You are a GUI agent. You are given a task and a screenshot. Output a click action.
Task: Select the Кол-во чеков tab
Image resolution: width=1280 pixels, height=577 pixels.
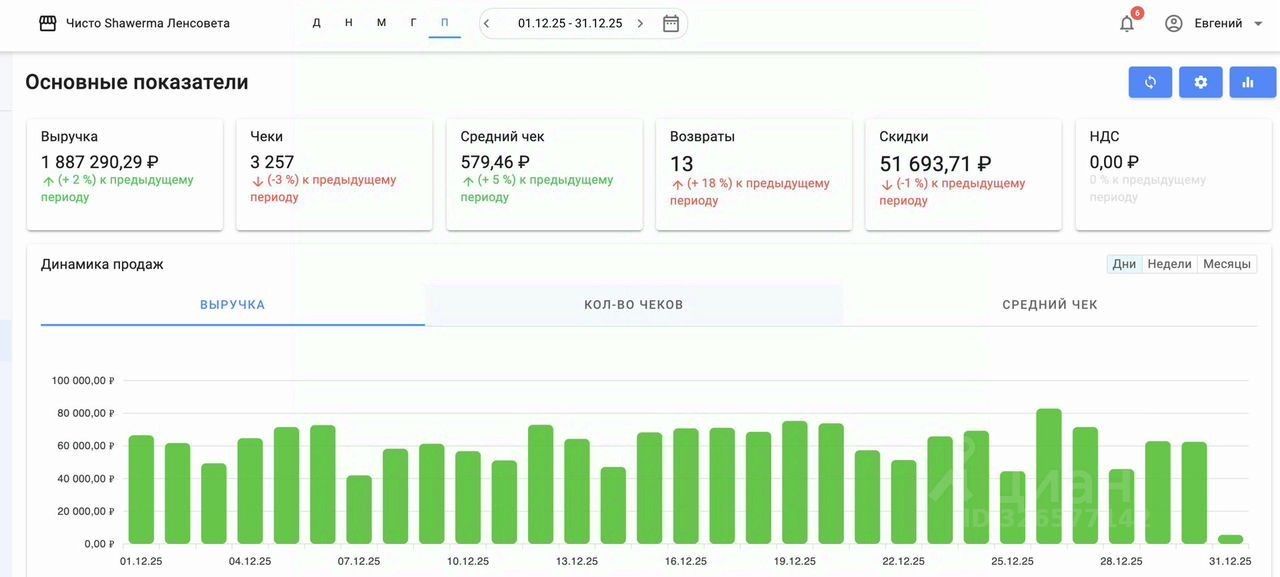(x=633, y=305)
